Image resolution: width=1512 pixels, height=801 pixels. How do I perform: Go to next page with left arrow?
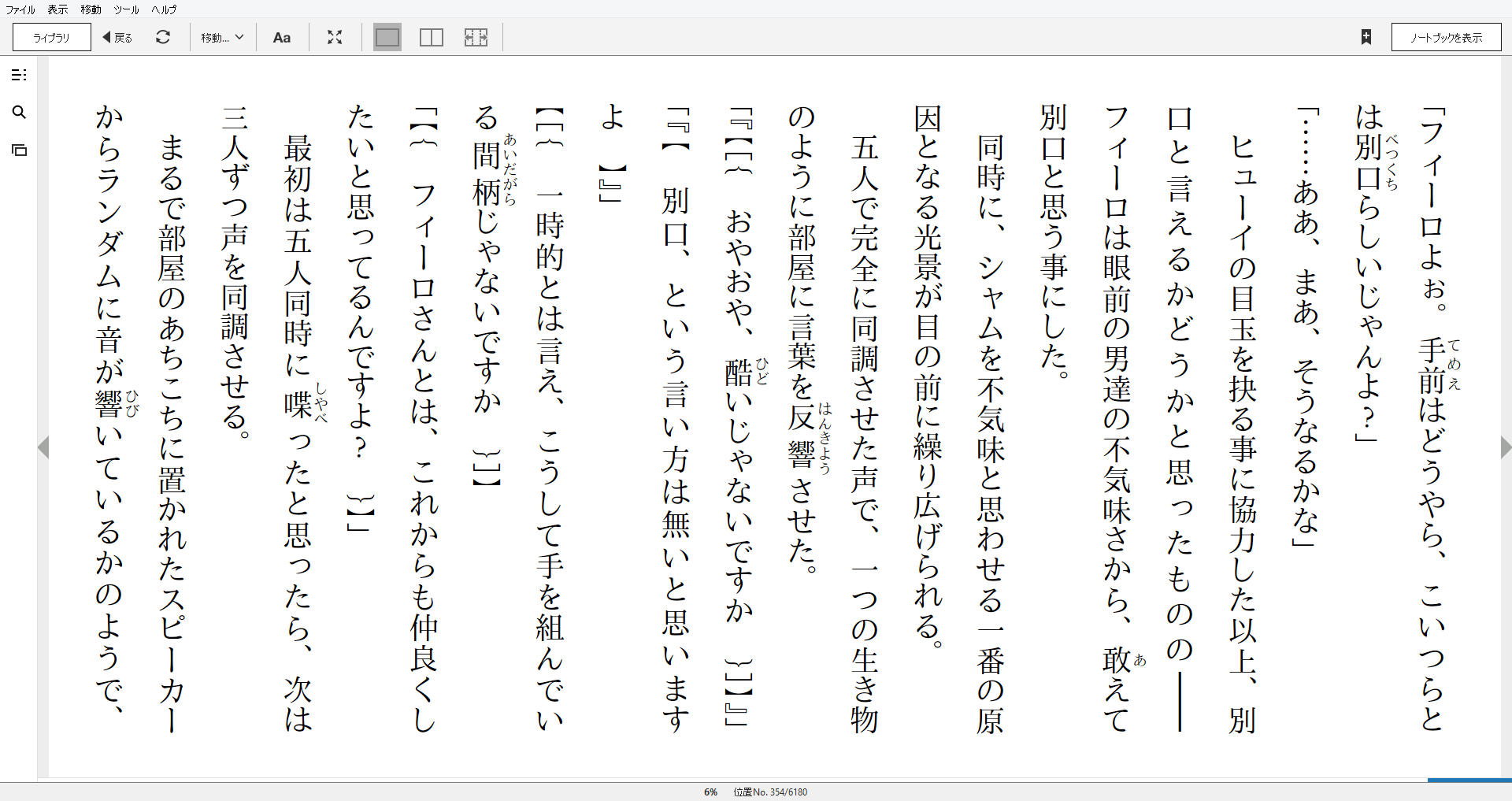(x=43, y=447)
